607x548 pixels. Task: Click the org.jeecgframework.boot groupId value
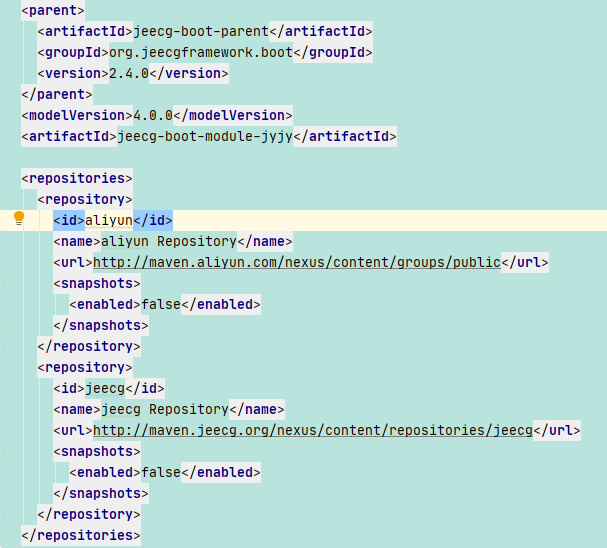201,52
